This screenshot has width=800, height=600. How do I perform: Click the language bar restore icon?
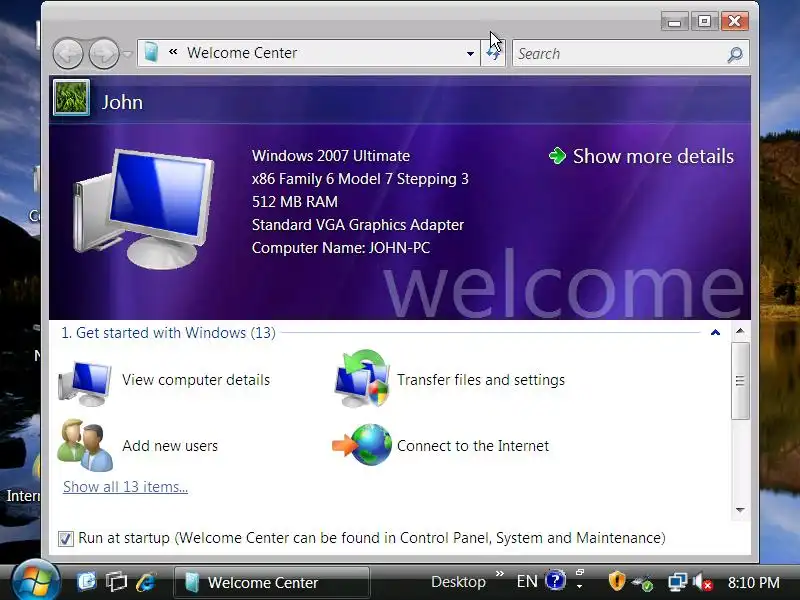pos(580,572)
